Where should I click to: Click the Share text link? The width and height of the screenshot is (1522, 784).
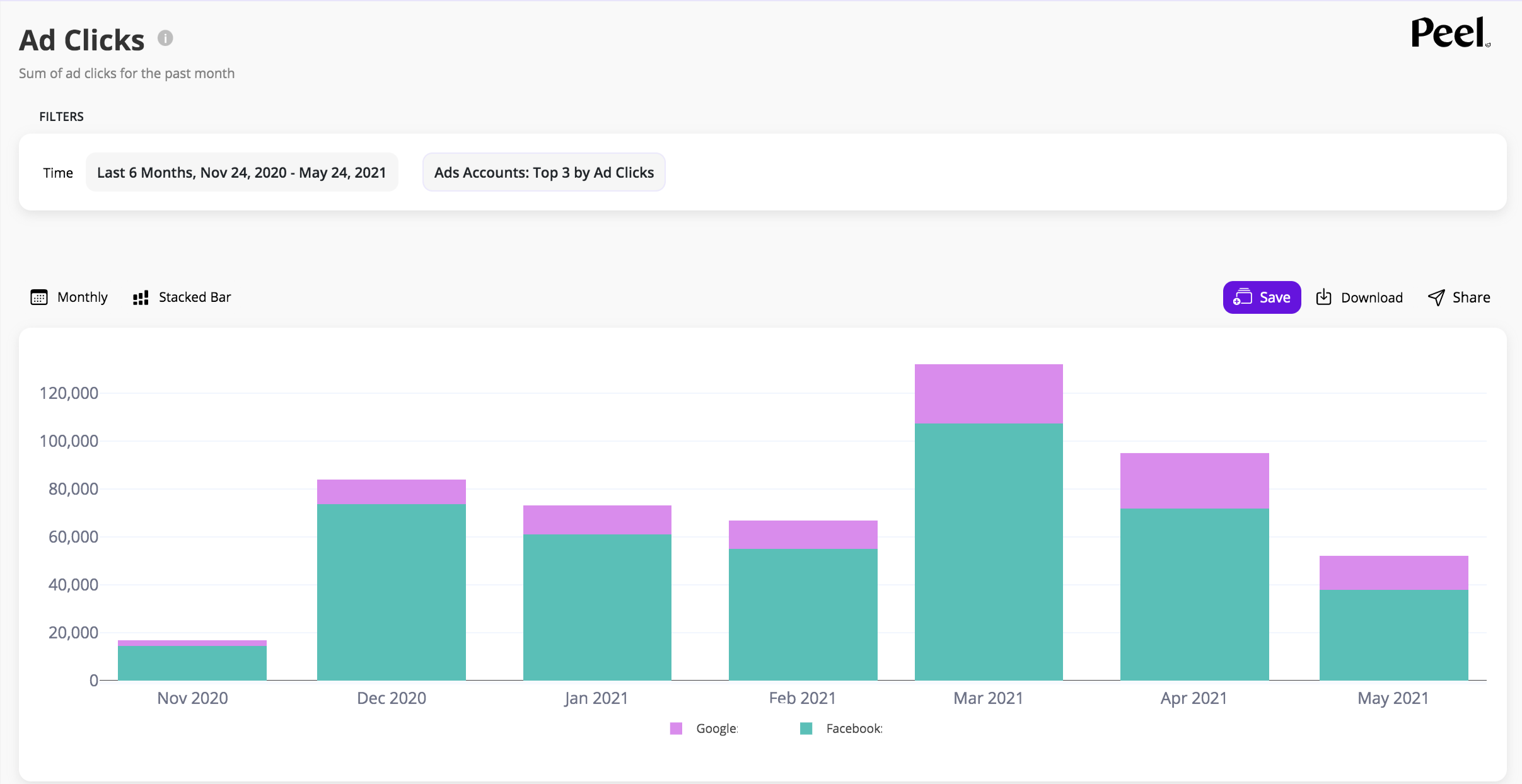coord(1471,297)
